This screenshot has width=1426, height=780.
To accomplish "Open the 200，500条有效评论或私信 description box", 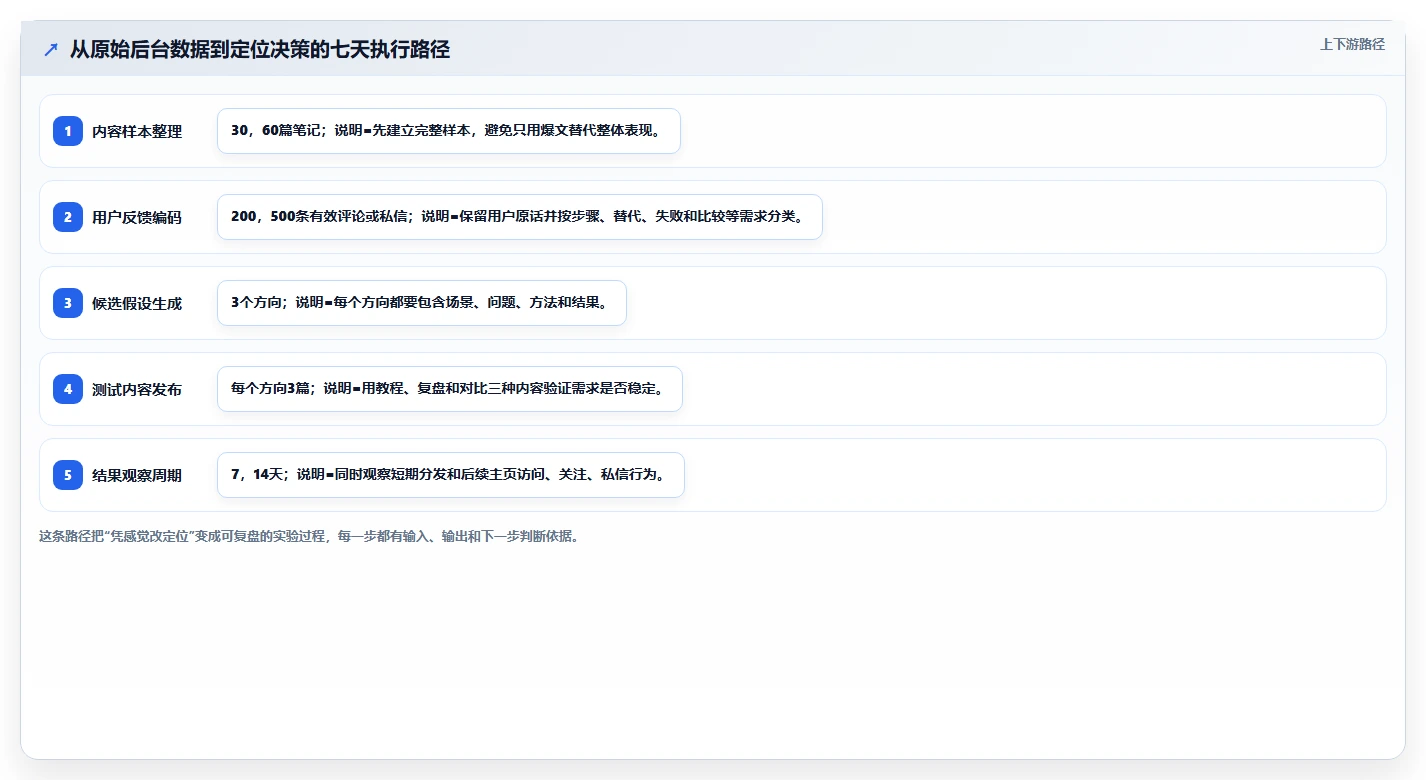I will 520,217.
